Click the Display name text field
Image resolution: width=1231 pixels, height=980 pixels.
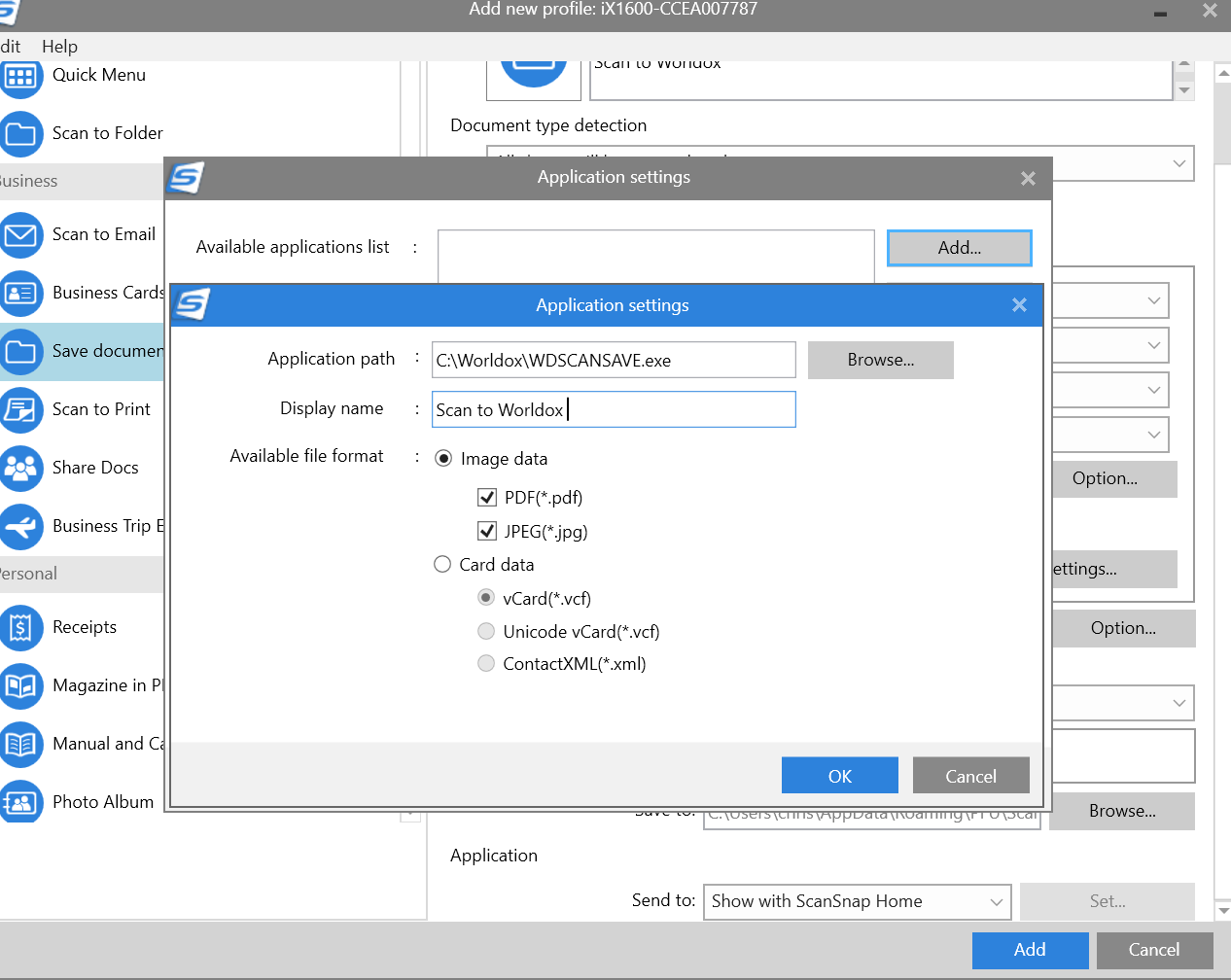pyautogui.click(x=614, y=409)
